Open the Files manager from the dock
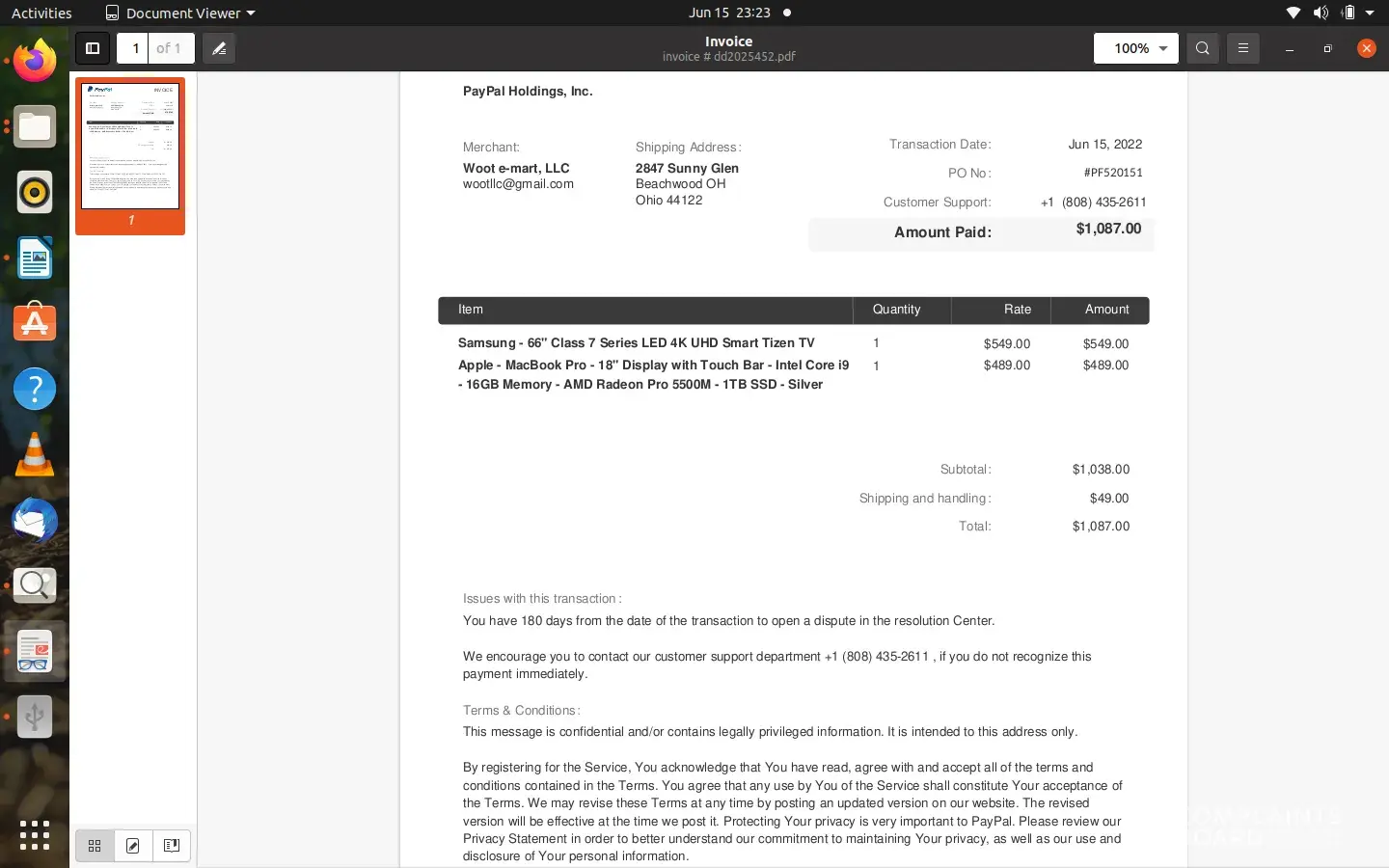The image size is (1389, 868). point(35,126)
